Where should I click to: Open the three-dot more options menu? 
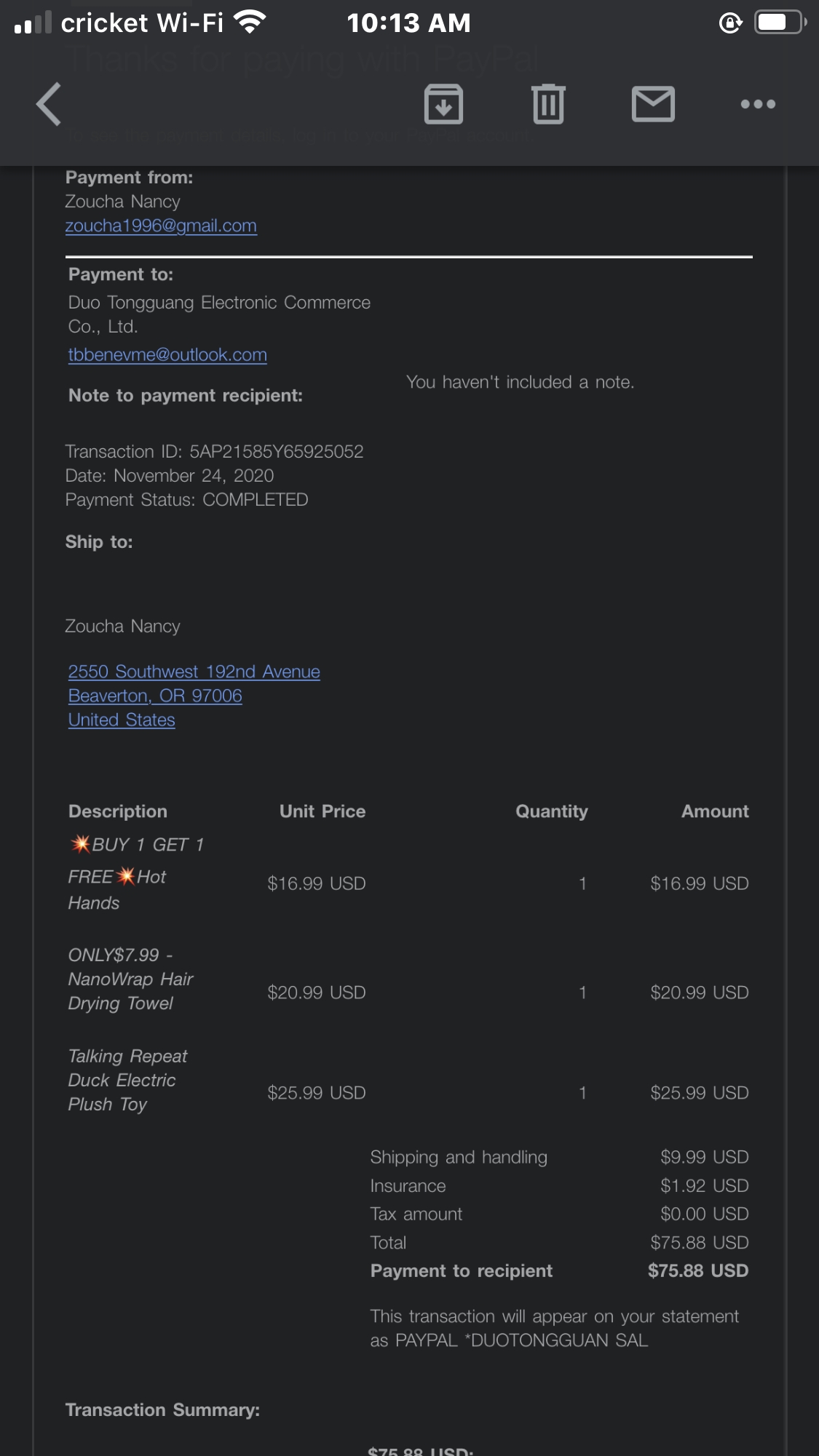coord(758,104)
